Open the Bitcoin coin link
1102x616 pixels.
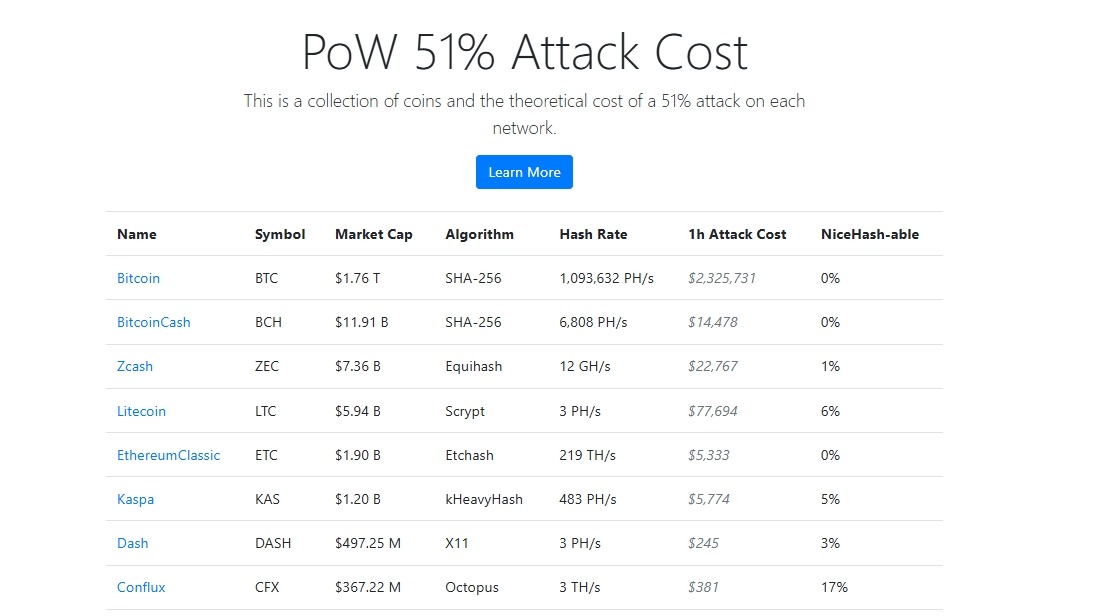click(x=138, y=278)
